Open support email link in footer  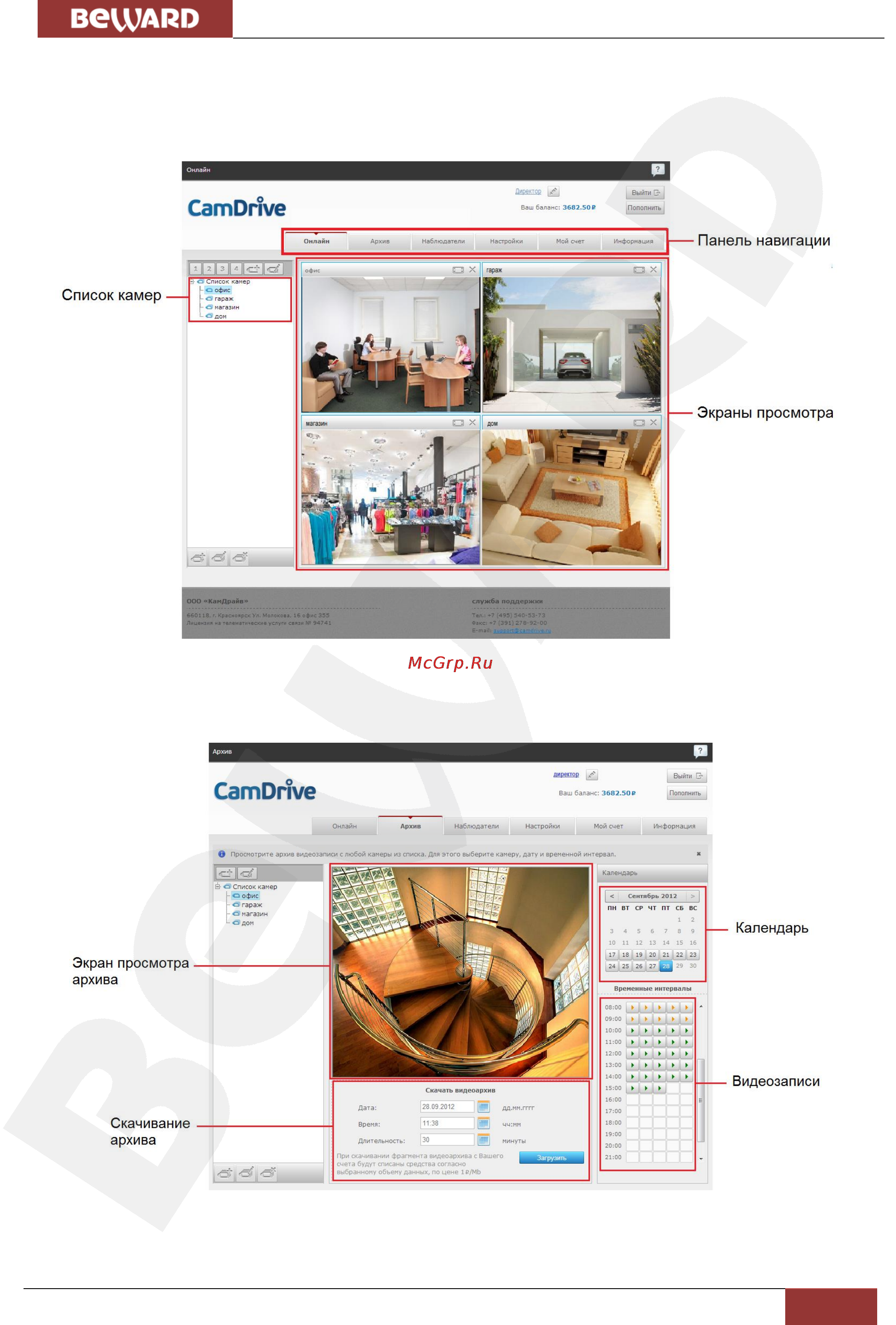522,631
